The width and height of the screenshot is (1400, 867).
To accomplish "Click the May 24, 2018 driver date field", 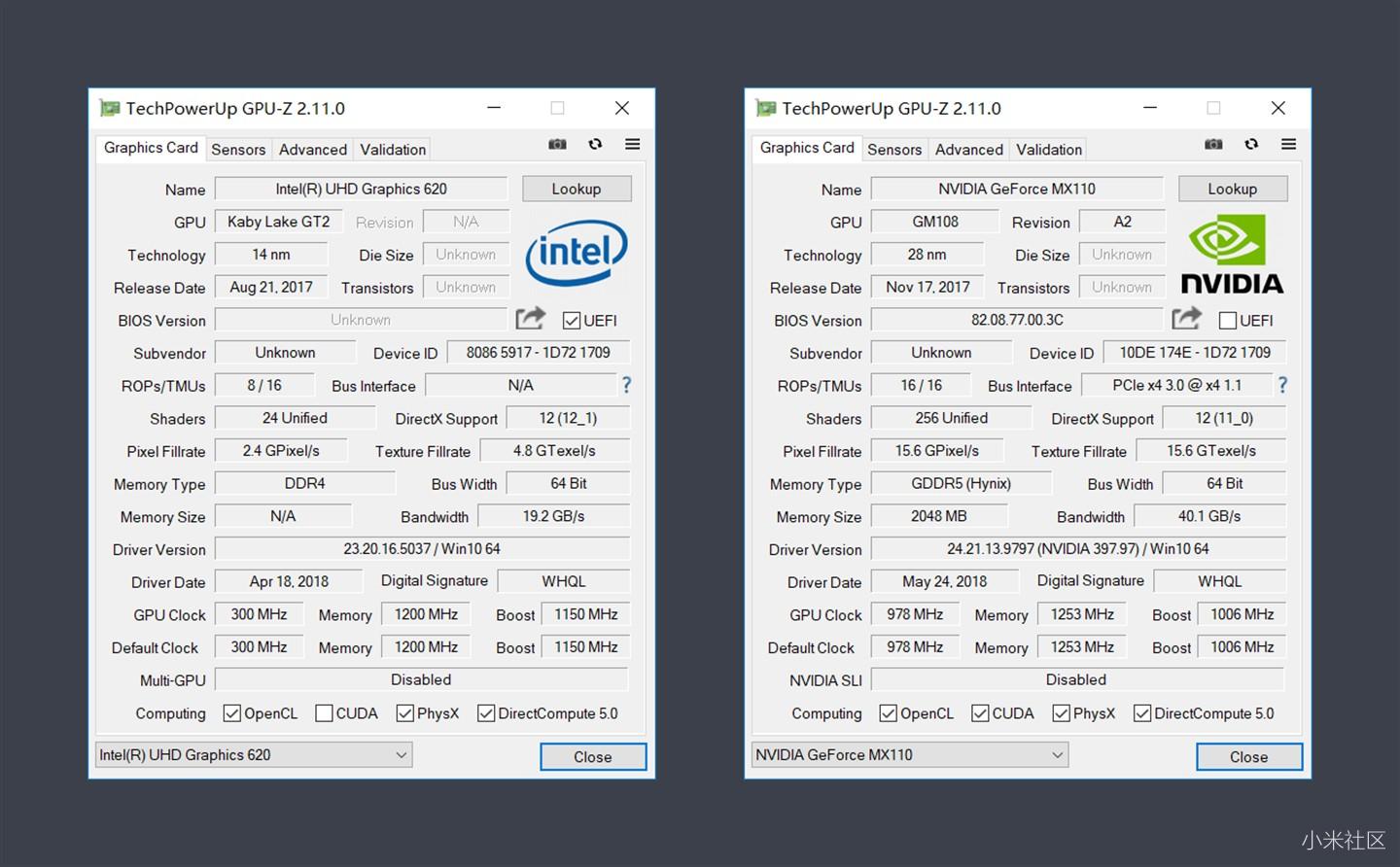I will 944,582.
